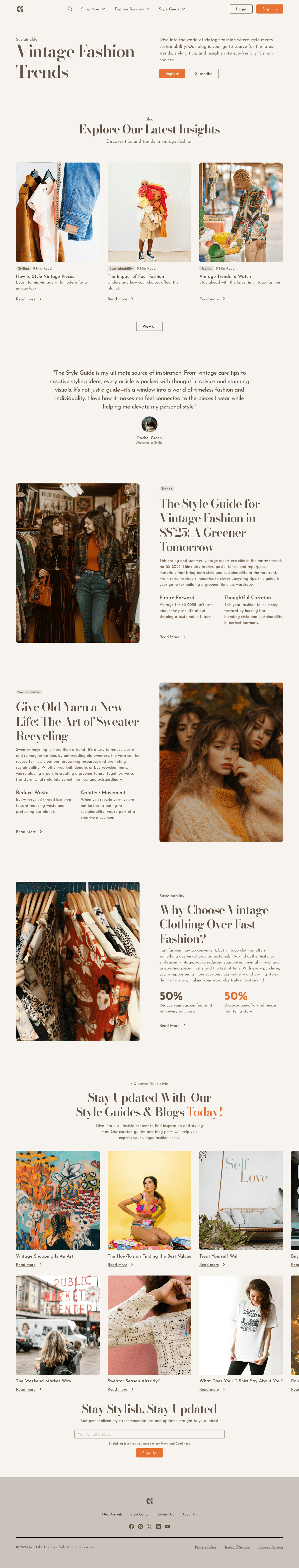The height and width of the screenshot is (1568, 299).
Task: Click the Login button
Action: click(x=241, y=9)
